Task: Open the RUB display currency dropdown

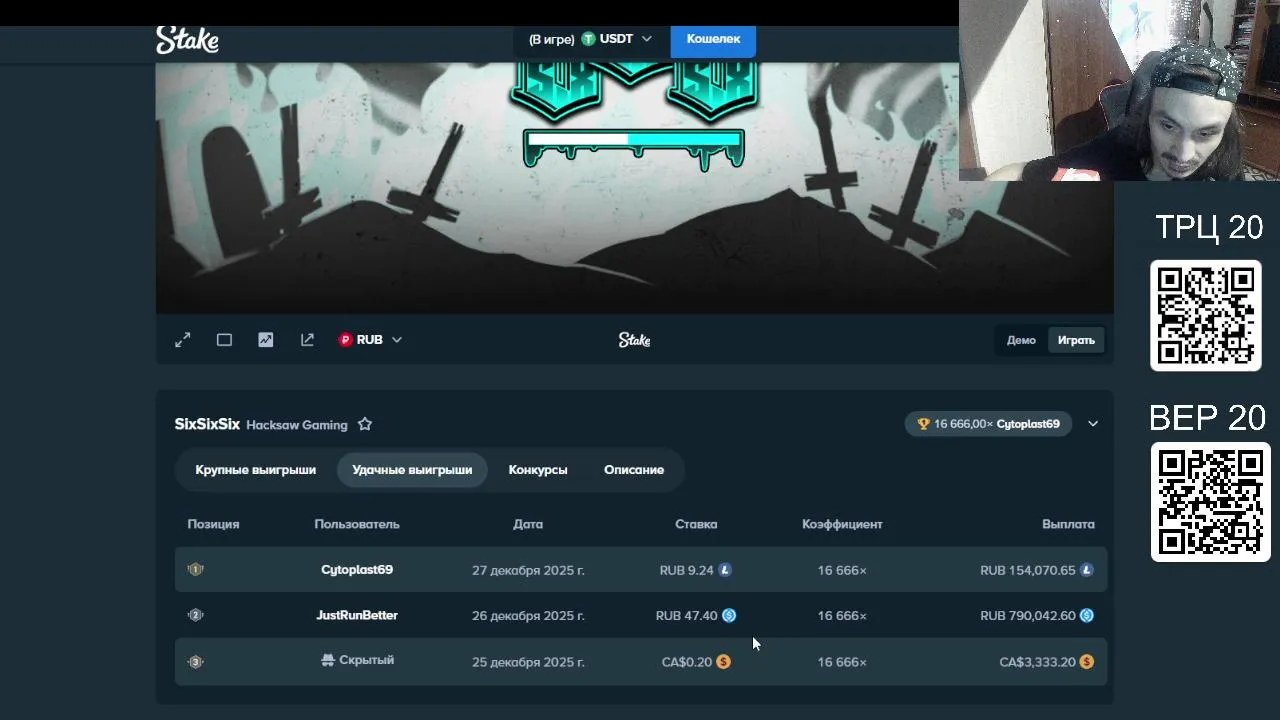Action: (370, 340)
